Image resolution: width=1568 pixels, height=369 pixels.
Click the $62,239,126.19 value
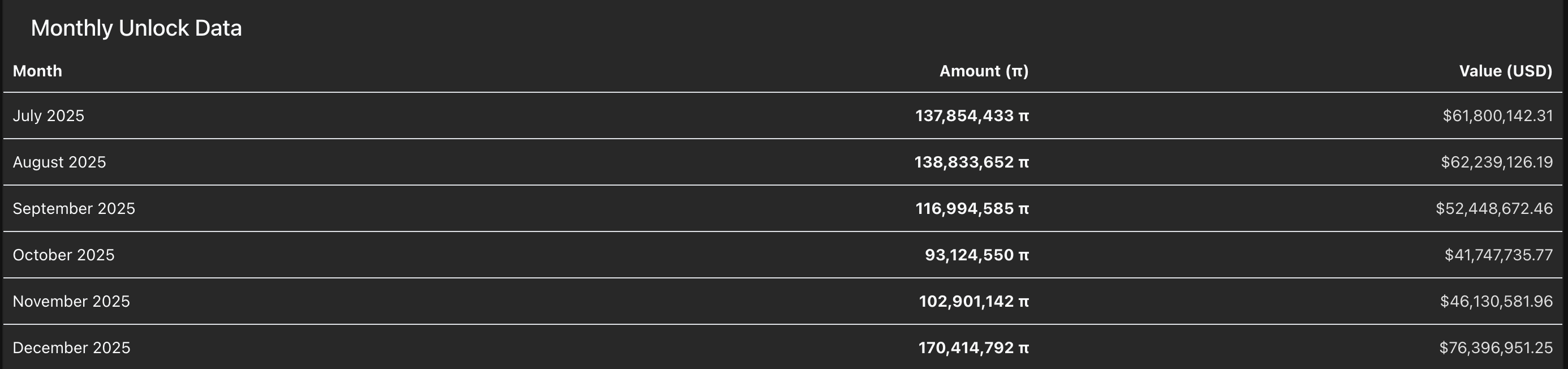click(x=1497, y=162)
